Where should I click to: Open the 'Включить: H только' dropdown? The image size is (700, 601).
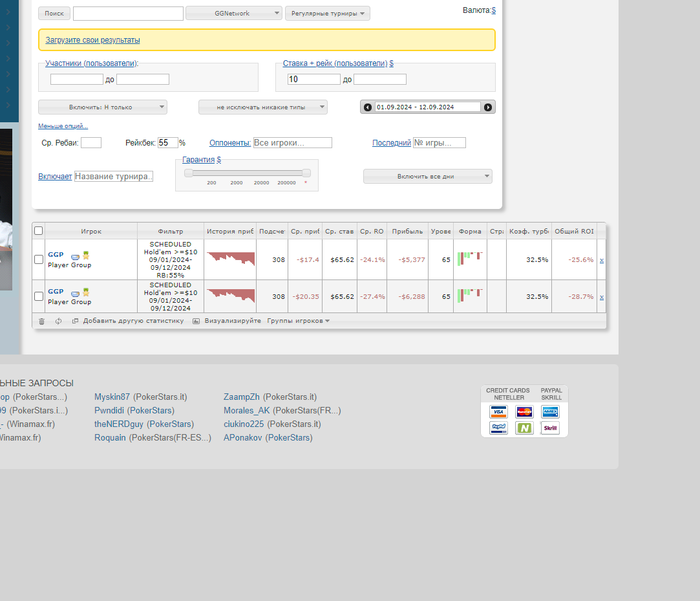click(103, 107)
